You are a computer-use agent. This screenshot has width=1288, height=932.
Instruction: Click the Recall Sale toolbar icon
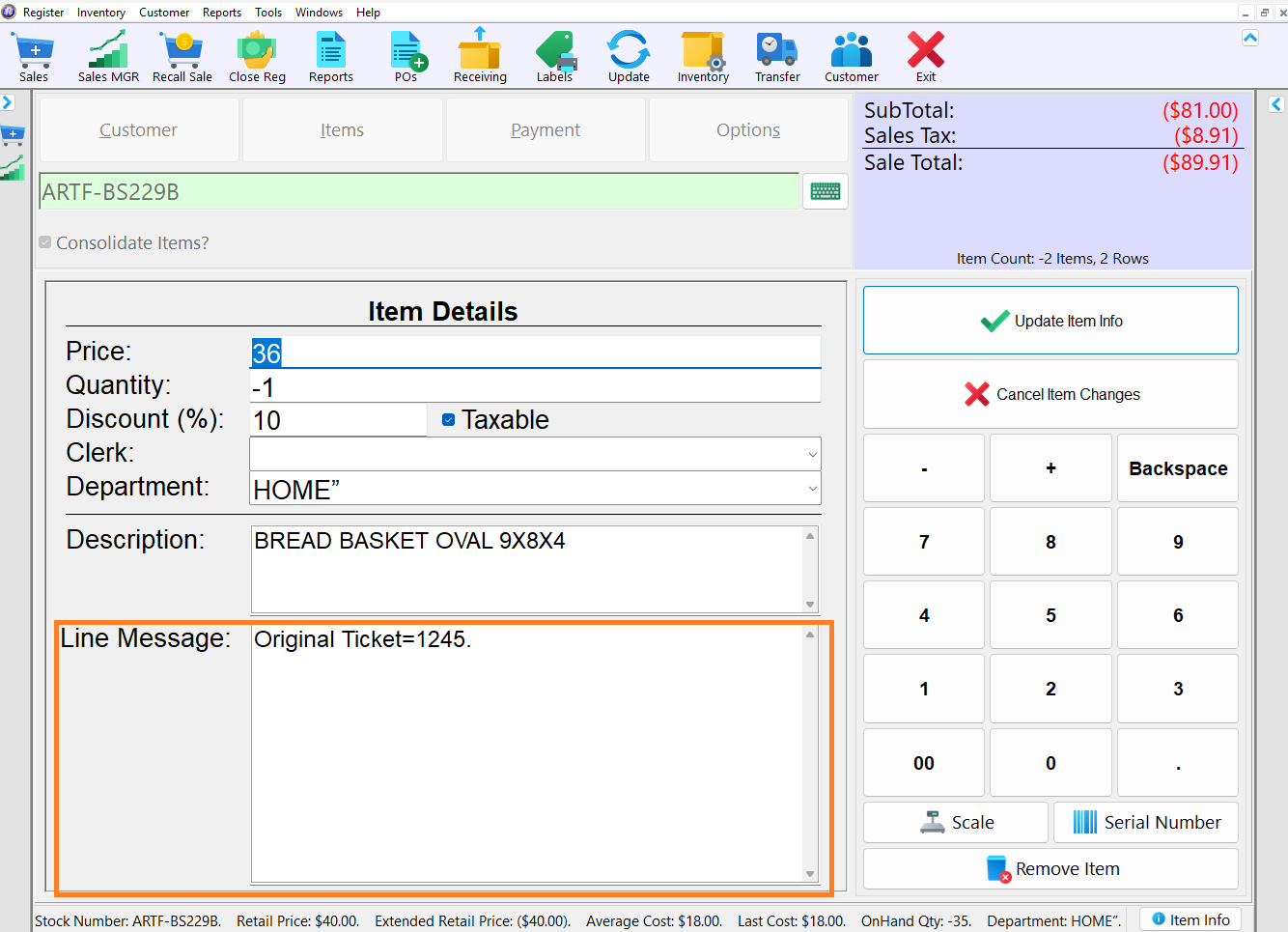182,57
